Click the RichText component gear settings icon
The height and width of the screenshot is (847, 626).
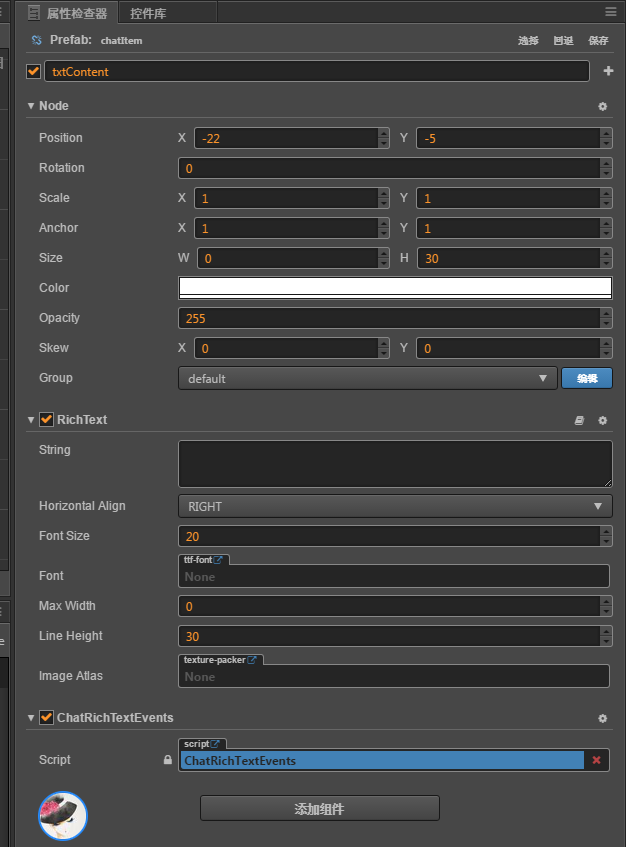click(602, 421)
